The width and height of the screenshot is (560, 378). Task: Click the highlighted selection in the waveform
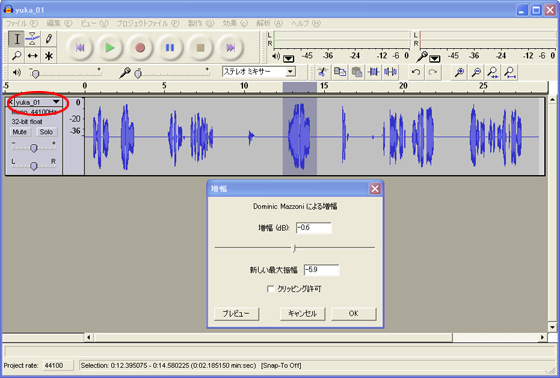click(300, 136)
